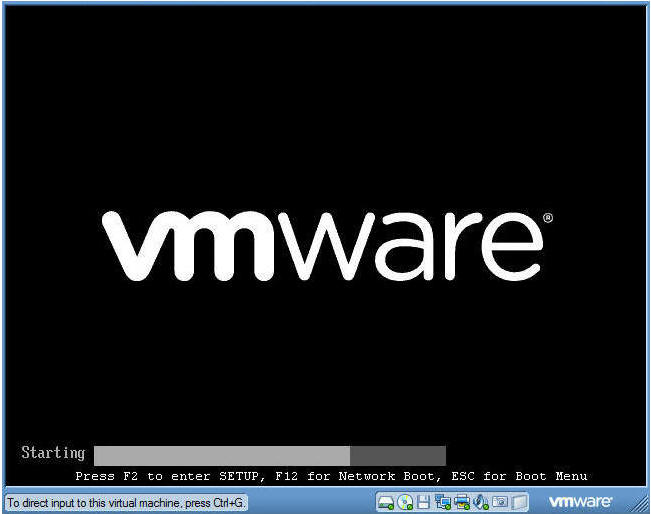Click the VMware logo in status bar
651x514 pixels.
point(580,502)
